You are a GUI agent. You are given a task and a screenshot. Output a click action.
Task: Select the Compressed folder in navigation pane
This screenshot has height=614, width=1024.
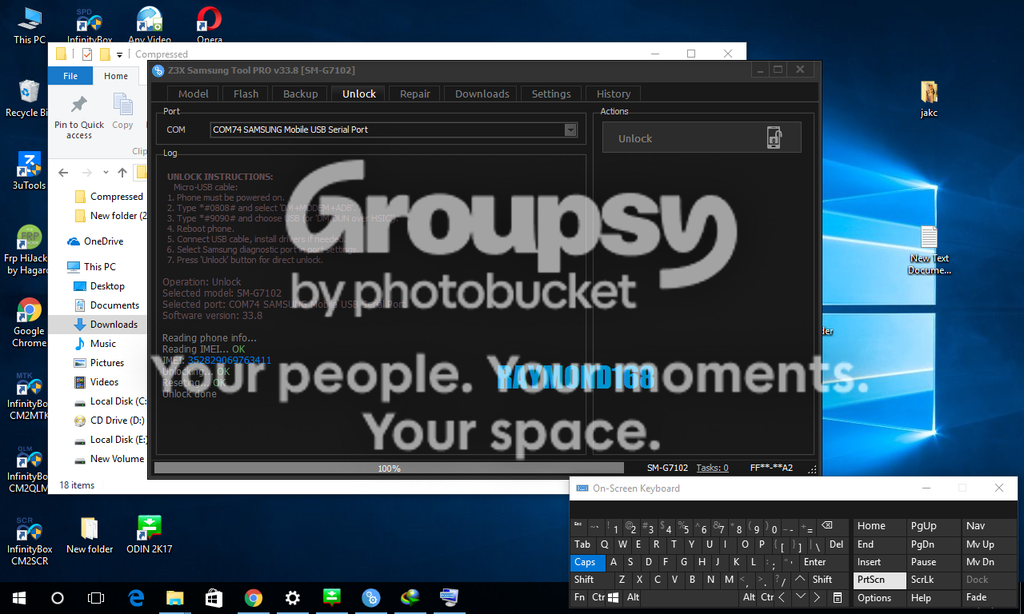(x=109, y=196)
